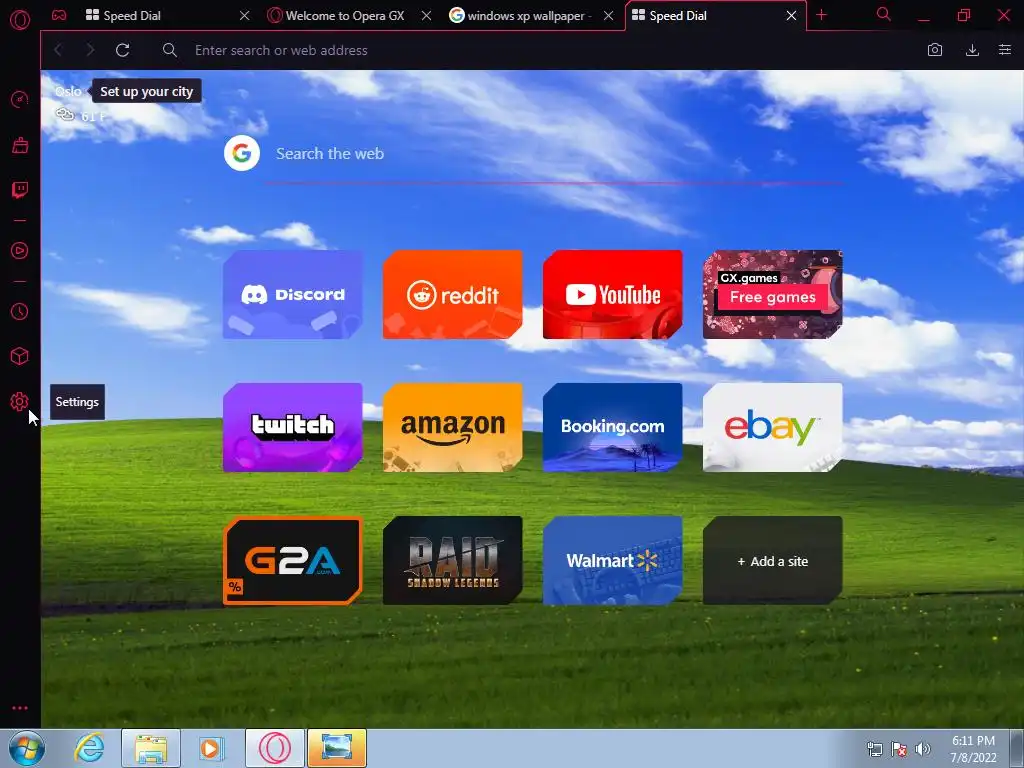This screenshot has width=1024, height=768.
Task: Select Opera GX taskbar button
Action: pos(275,748)
